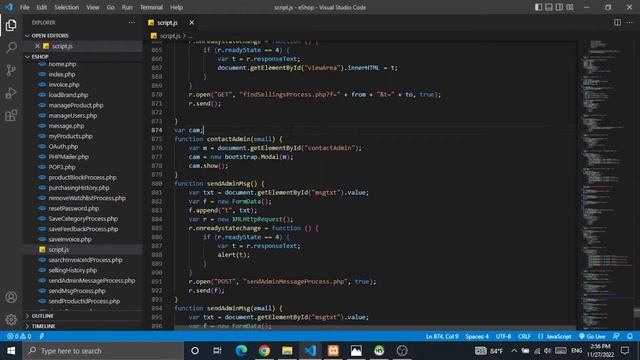Change encoding via UTF-8 status item
This screenshot has height=360, width=640.
503,336
